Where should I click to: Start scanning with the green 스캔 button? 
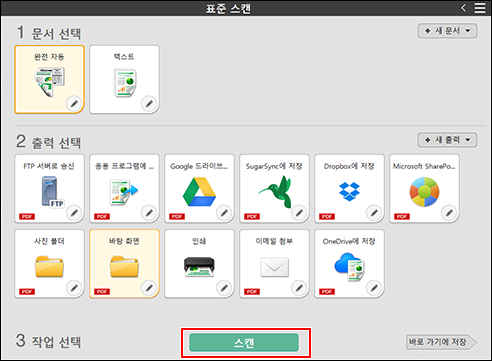tap(244, 342)
